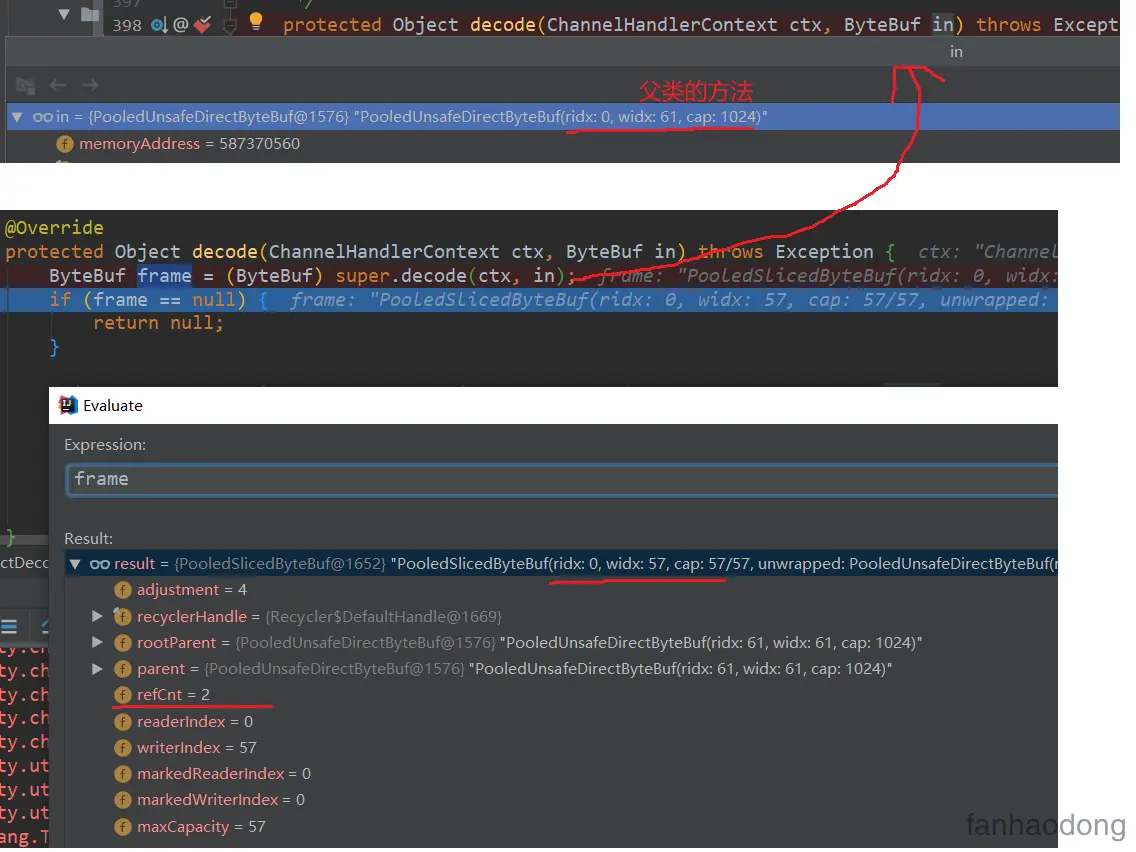
Task: Click the field icon beside 'parent ='
Action: coord(122,669)
